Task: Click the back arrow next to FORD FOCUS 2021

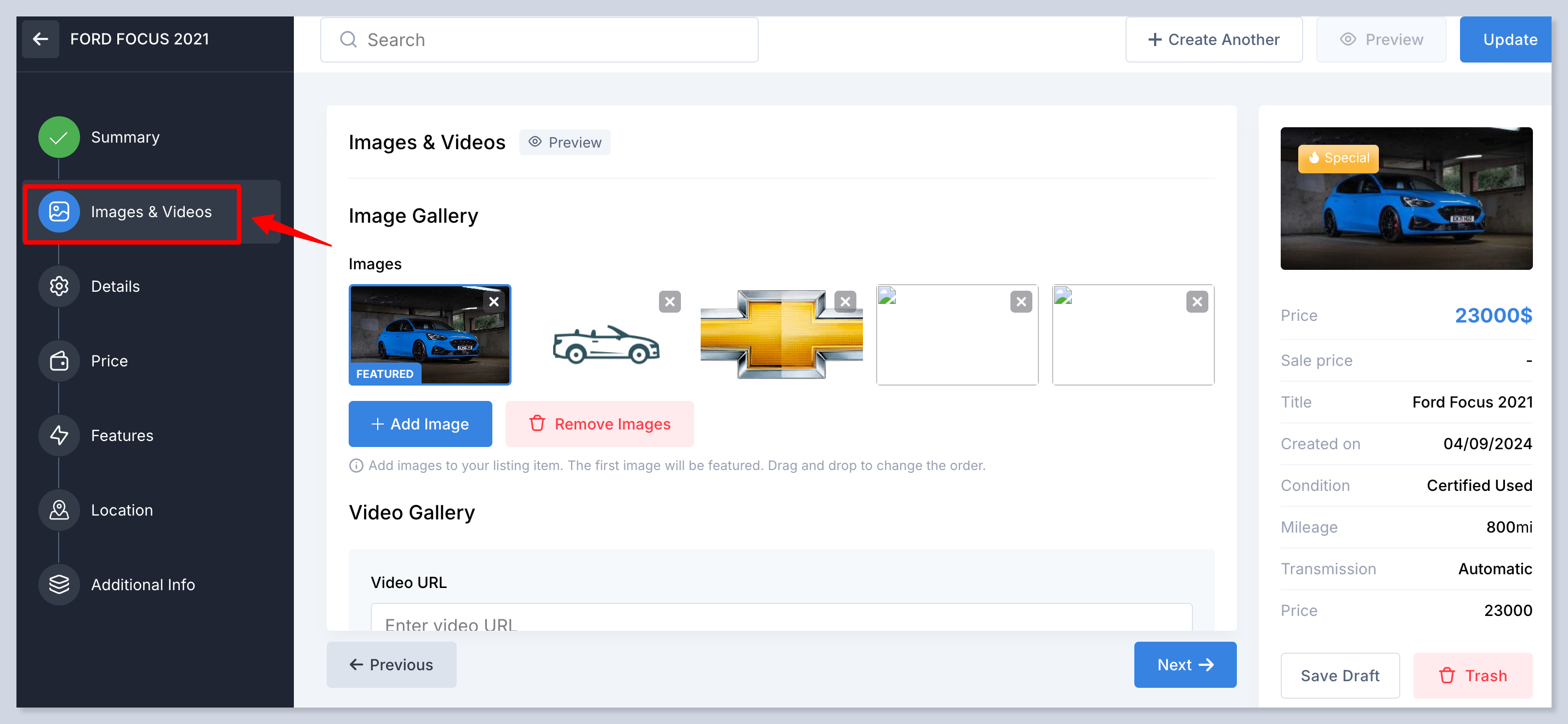Action: pyautogui.click(x=40, y=39)
